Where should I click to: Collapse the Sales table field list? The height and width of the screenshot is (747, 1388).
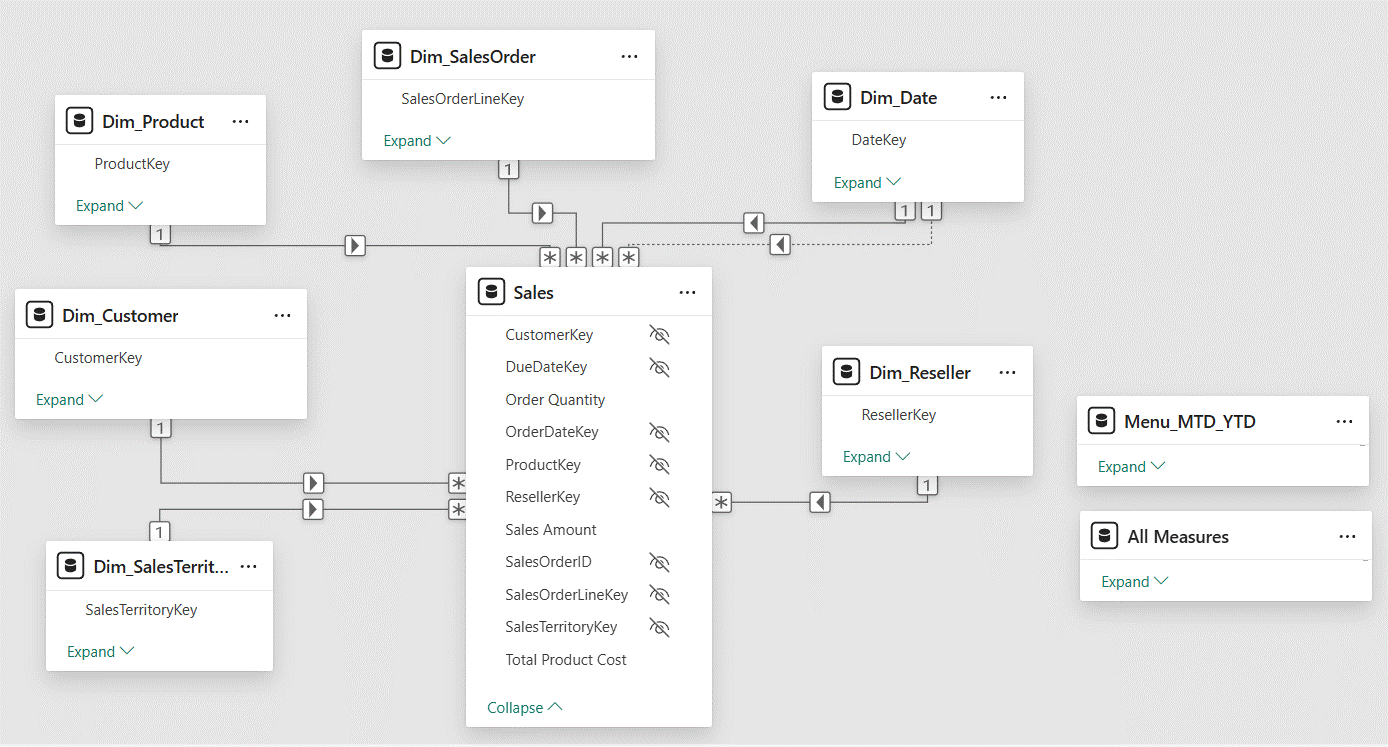click(x=525, y=708)
